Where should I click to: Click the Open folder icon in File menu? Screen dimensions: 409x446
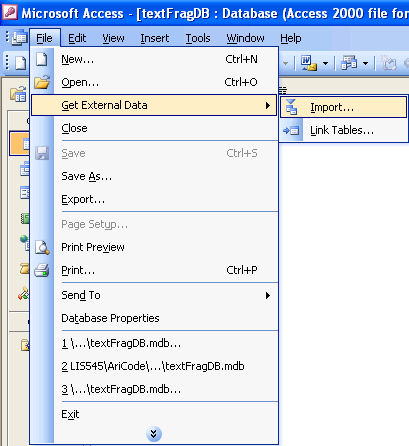(x=42, y=82)
